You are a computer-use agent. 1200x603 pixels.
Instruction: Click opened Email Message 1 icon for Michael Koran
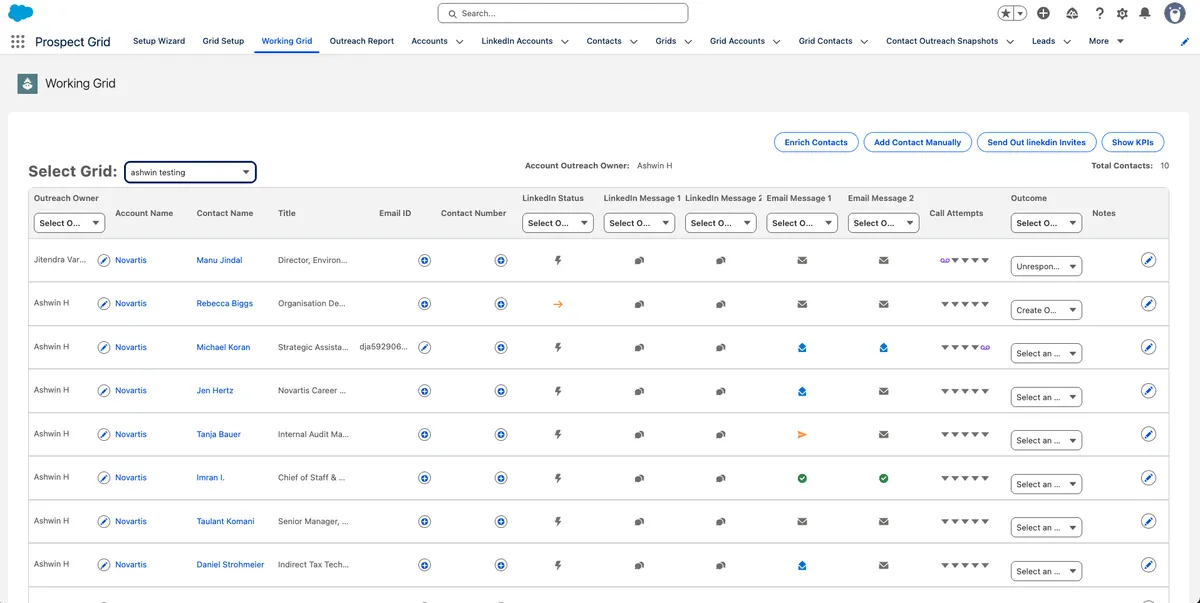tap(802, 348)
